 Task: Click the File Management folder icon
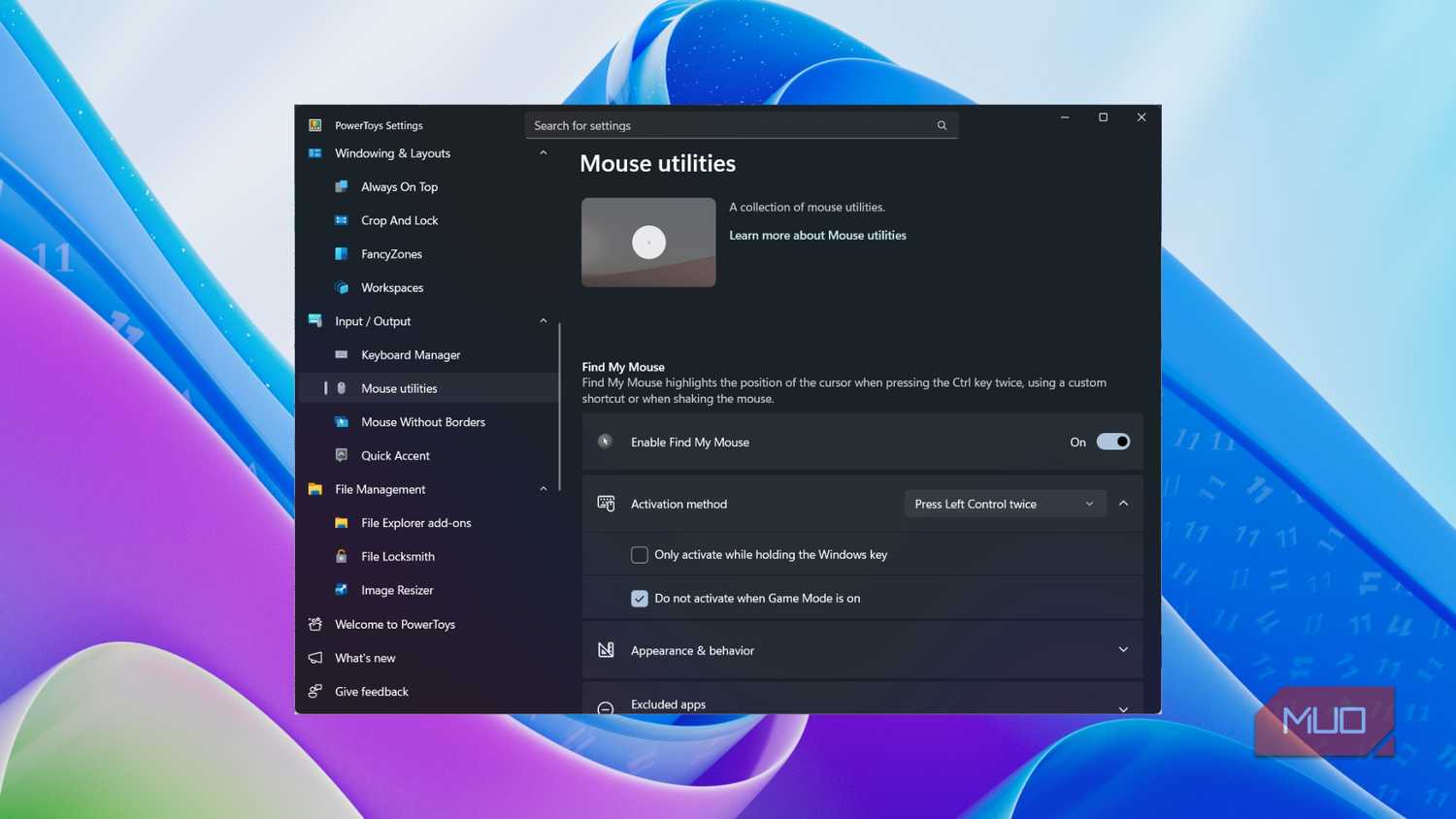tap(315, 489)
